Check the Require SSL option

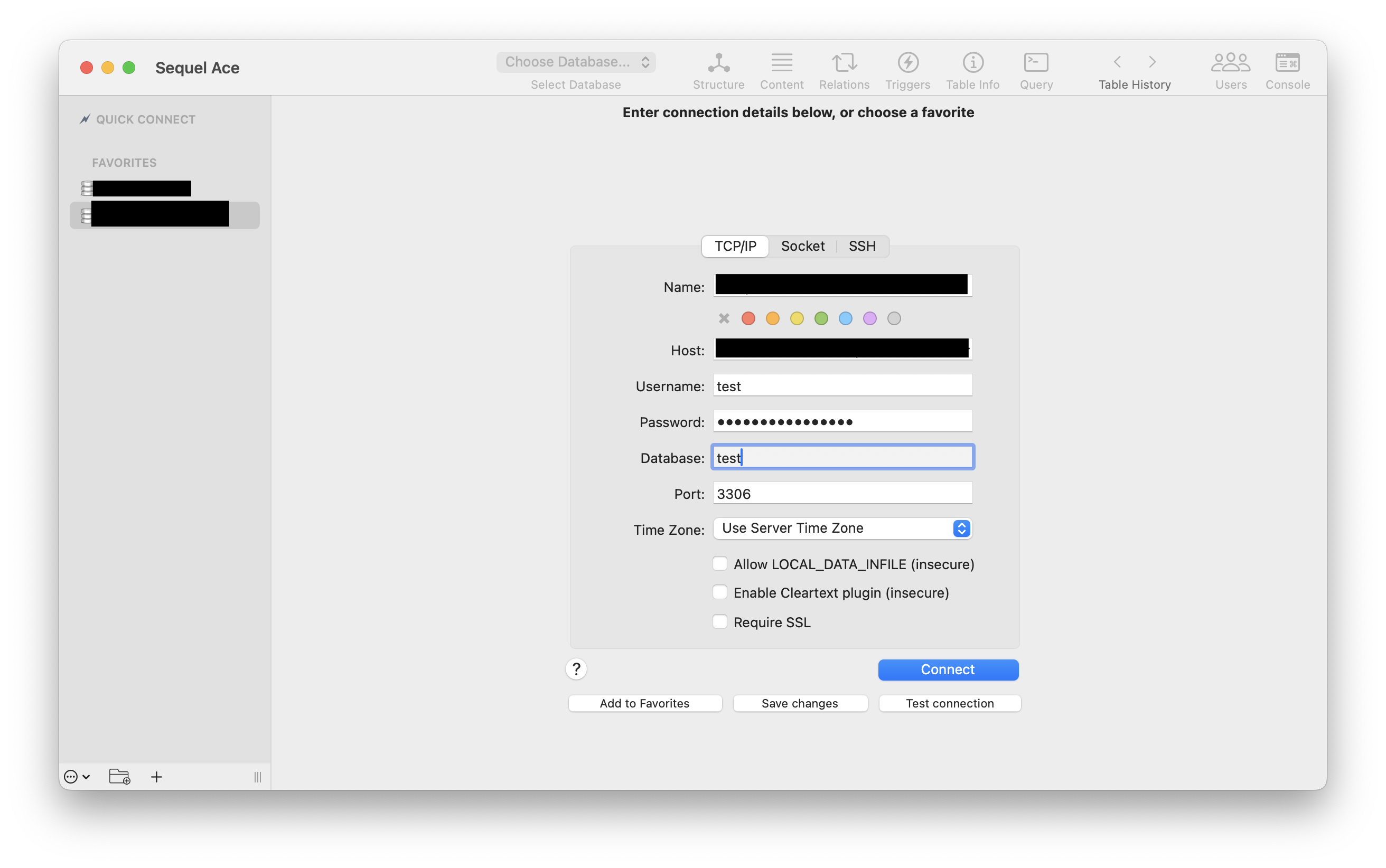pyautogui.click(x=719, y=622)
